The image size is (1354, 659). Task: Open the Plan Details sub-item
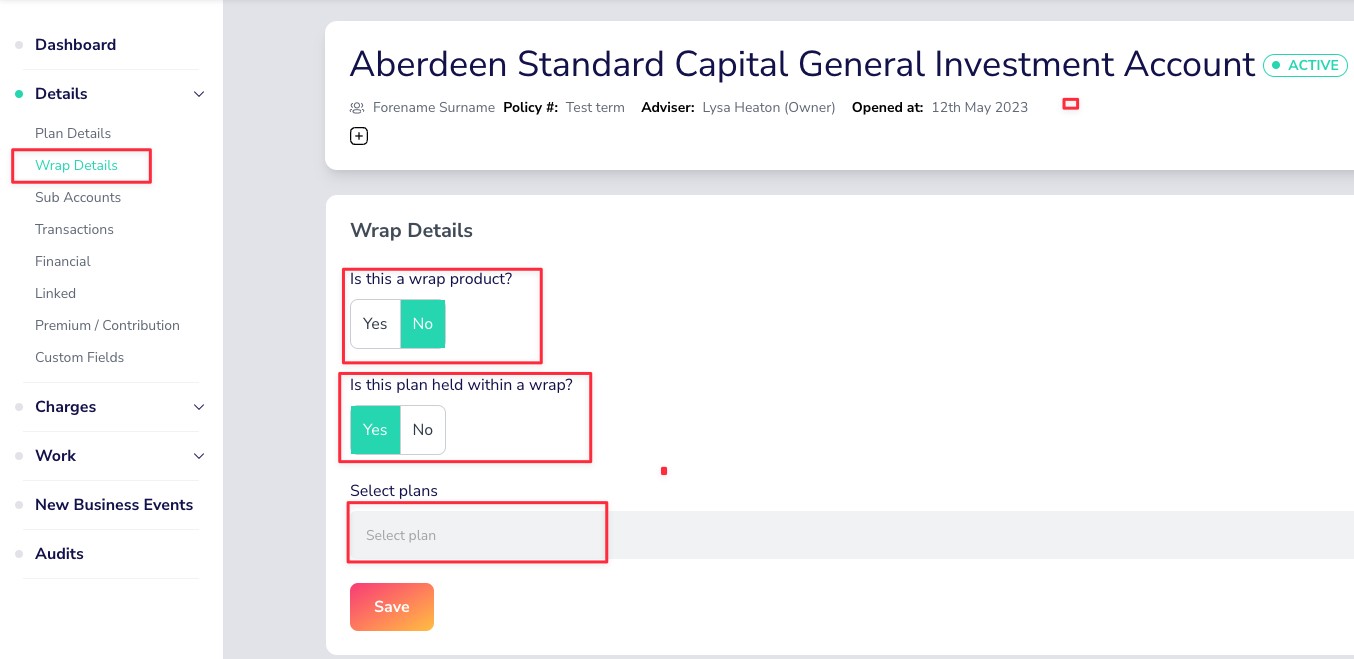73,133
